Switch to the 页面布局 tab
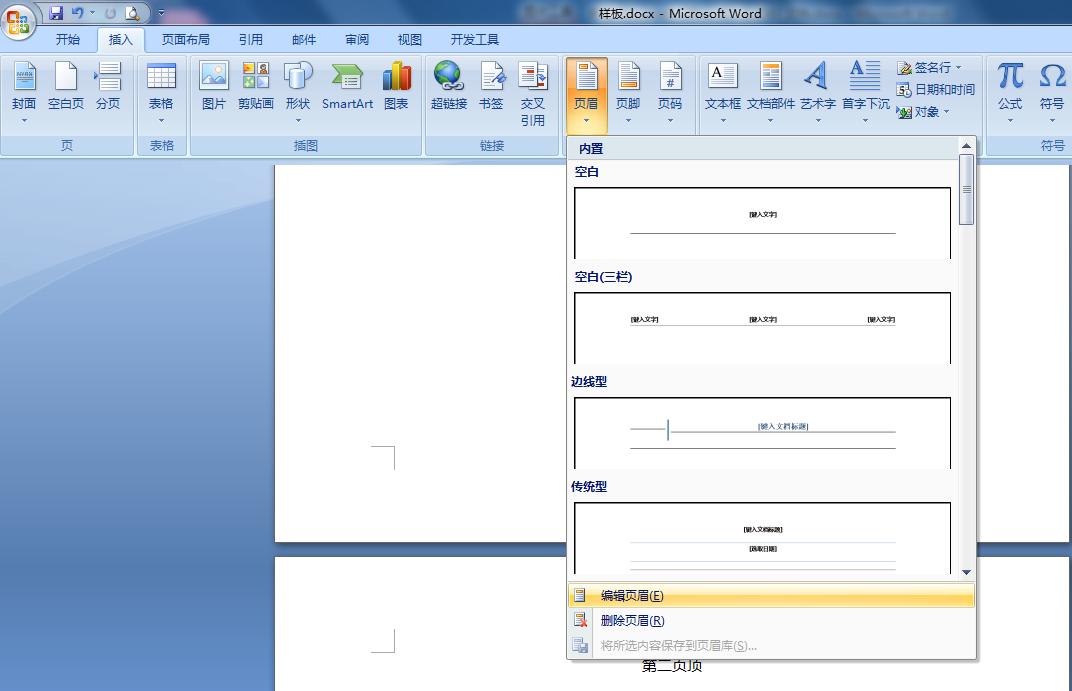Screen dimensions: 1072x691 [185, 40]
